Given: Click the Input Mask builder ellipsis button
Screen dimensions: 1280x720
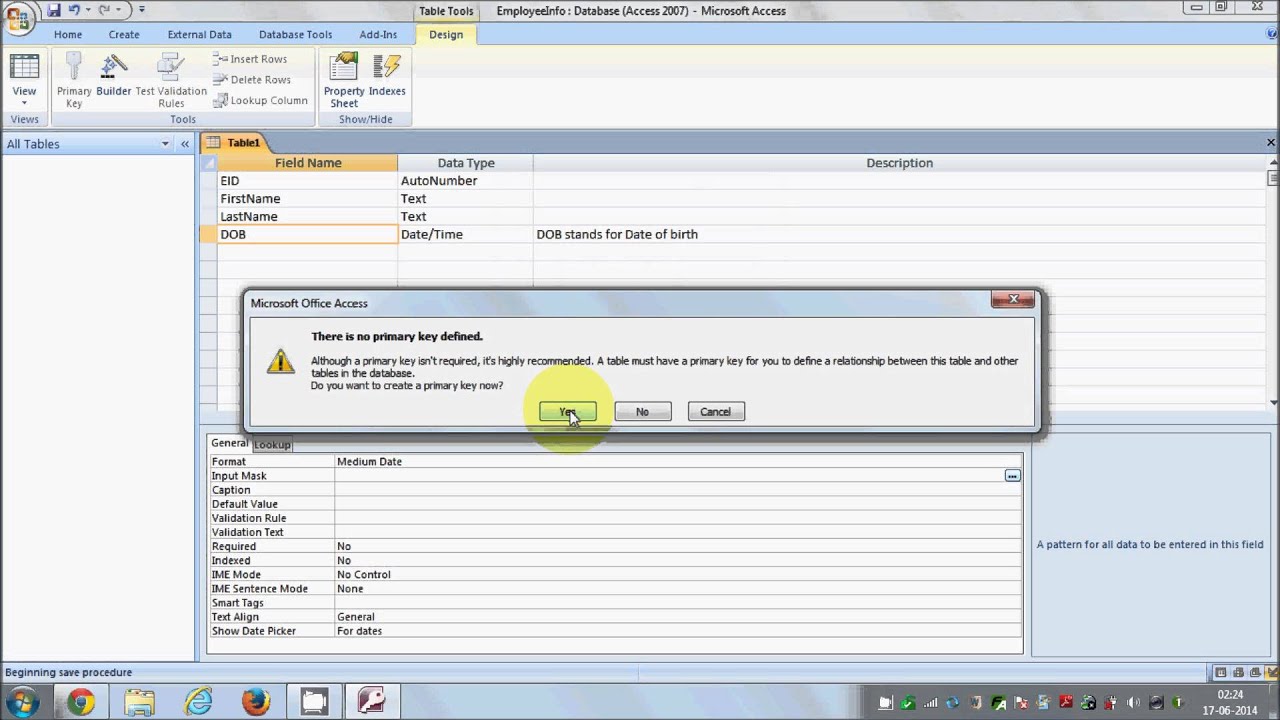Looking at the screenshot, I should coord(1012,476).
